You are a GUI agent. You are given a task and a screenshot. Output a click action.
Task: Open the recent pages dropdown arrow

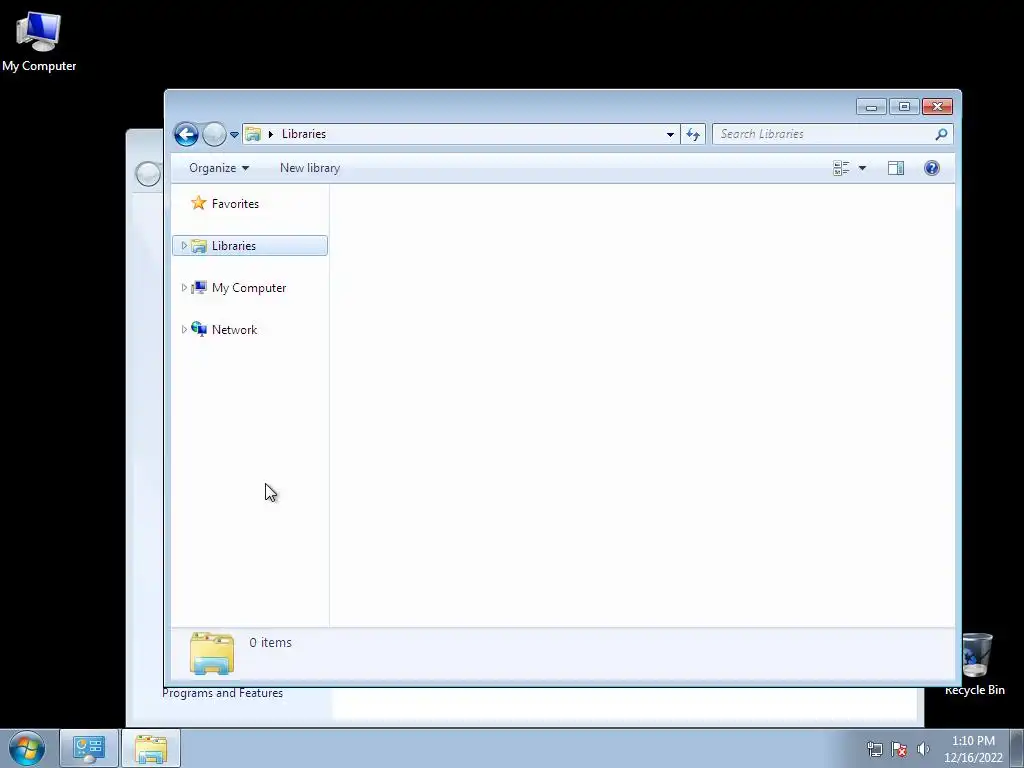coord(234,135)
